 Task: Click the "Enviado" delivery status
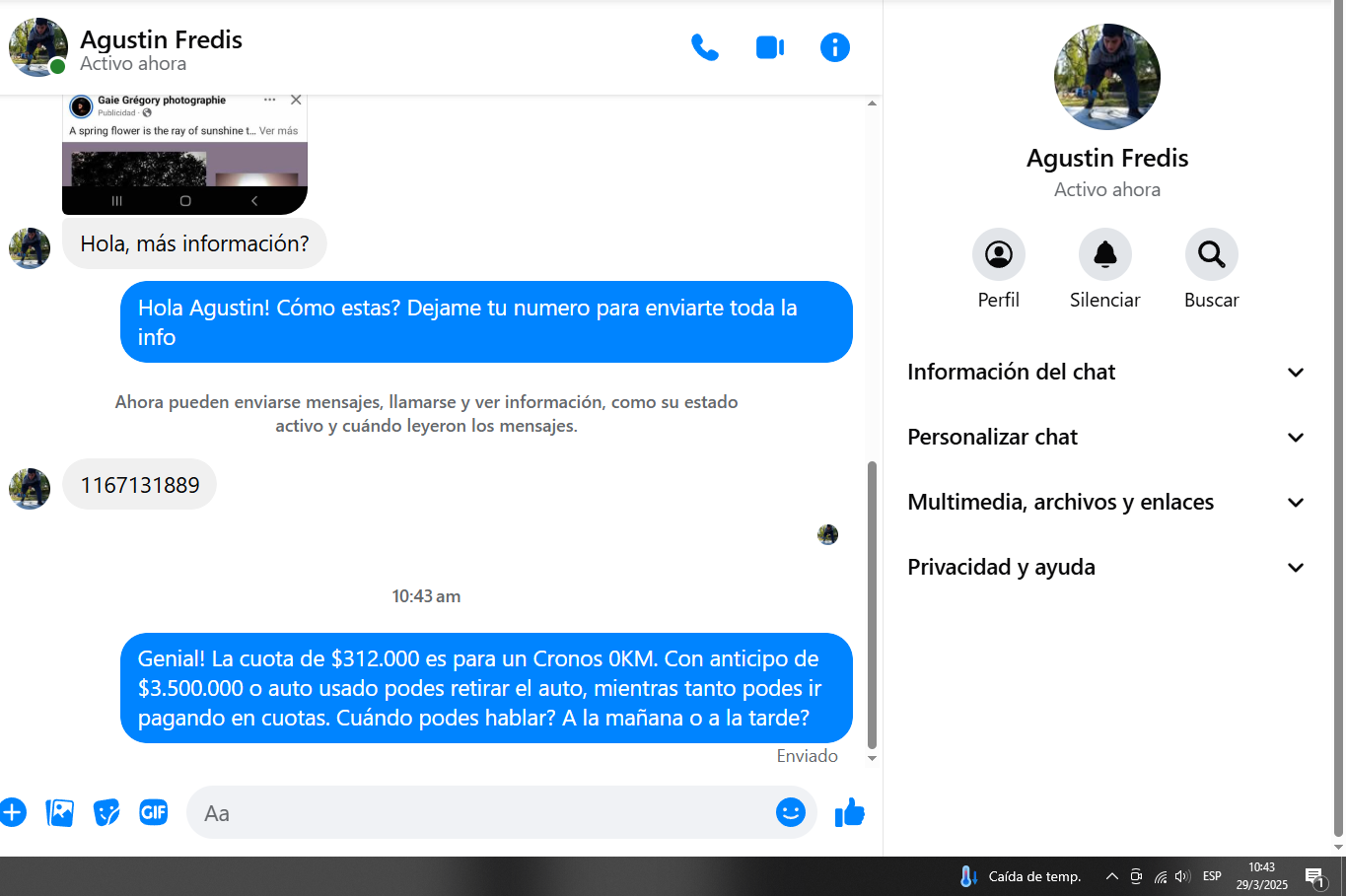point(807,756)
